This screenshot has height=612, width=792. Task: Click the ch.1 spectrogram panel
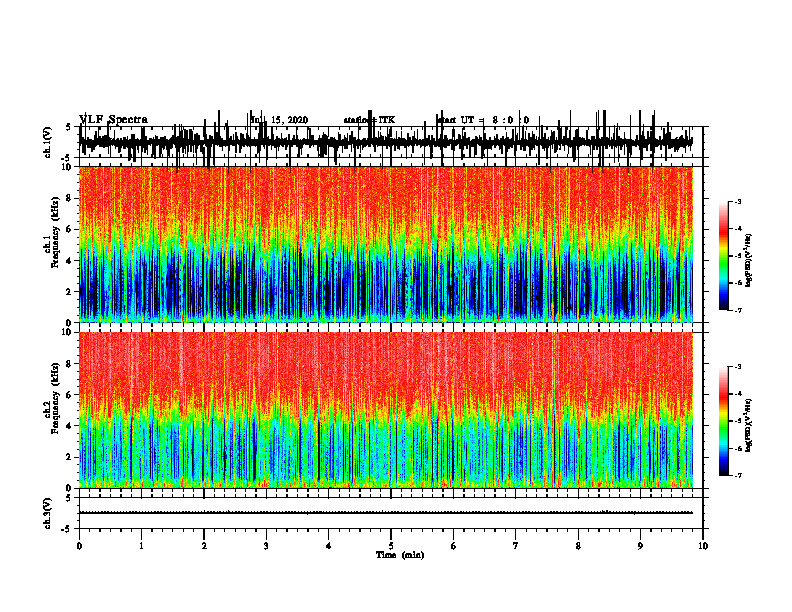385,244
